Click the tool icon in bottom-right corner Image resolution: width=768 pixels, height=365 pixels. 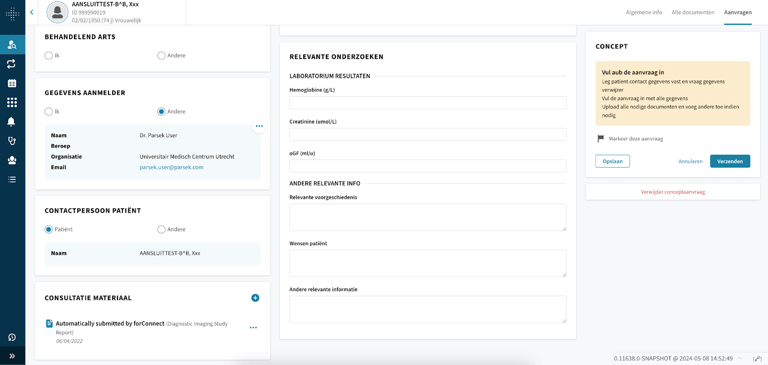pyautogui.click(x=757, y=359)
